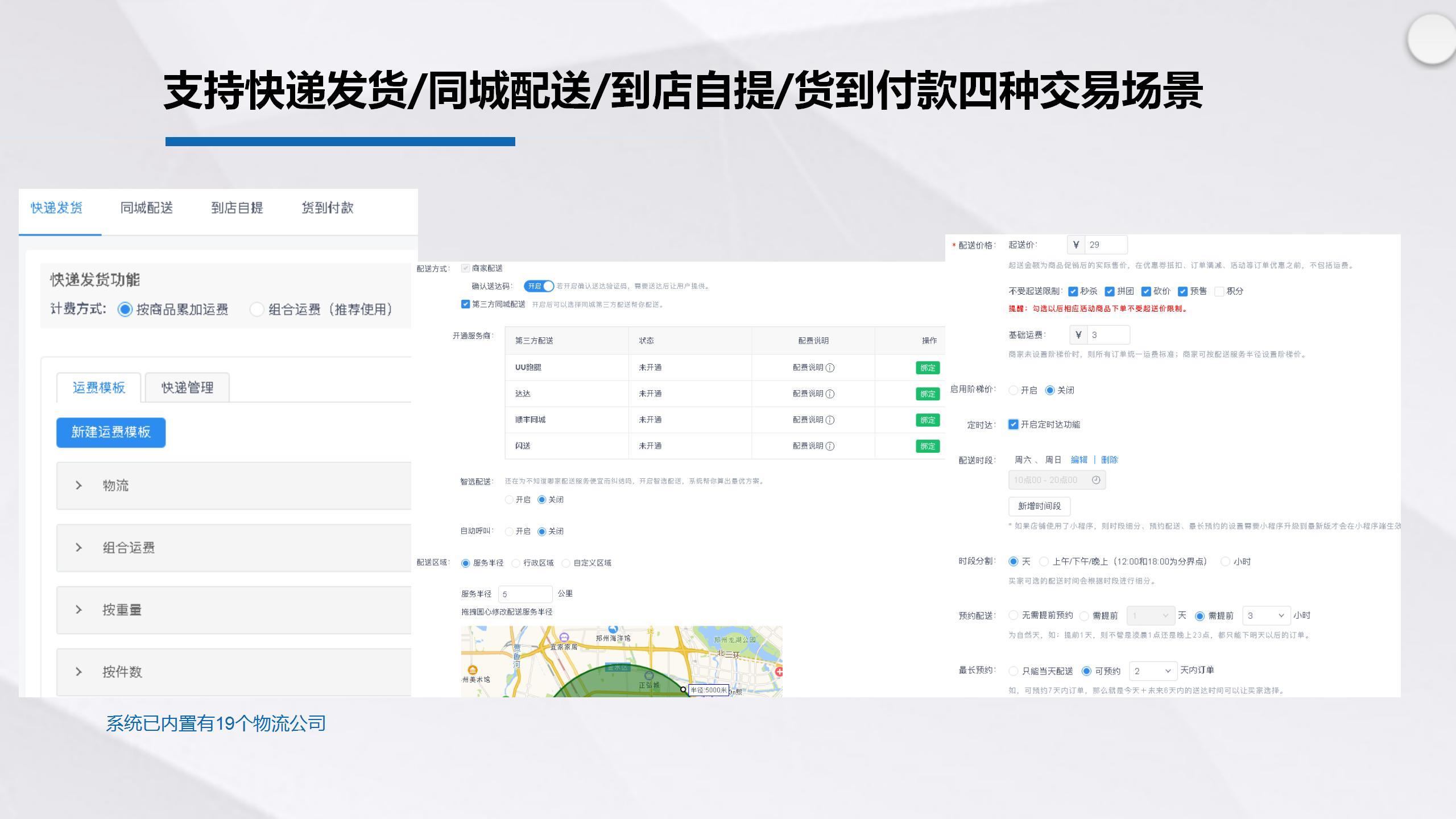Uncheck 第三方同城配送 checkbox
Screen dimensions: 1456x819
[x=465, y=304]
